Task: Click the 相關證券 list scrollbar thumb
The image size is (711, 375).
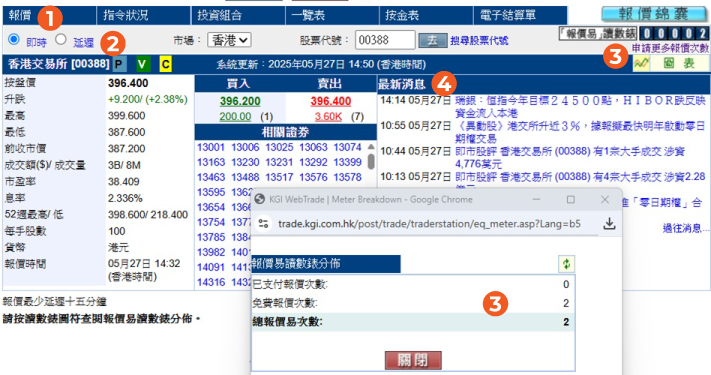Action: click(371, 161)
